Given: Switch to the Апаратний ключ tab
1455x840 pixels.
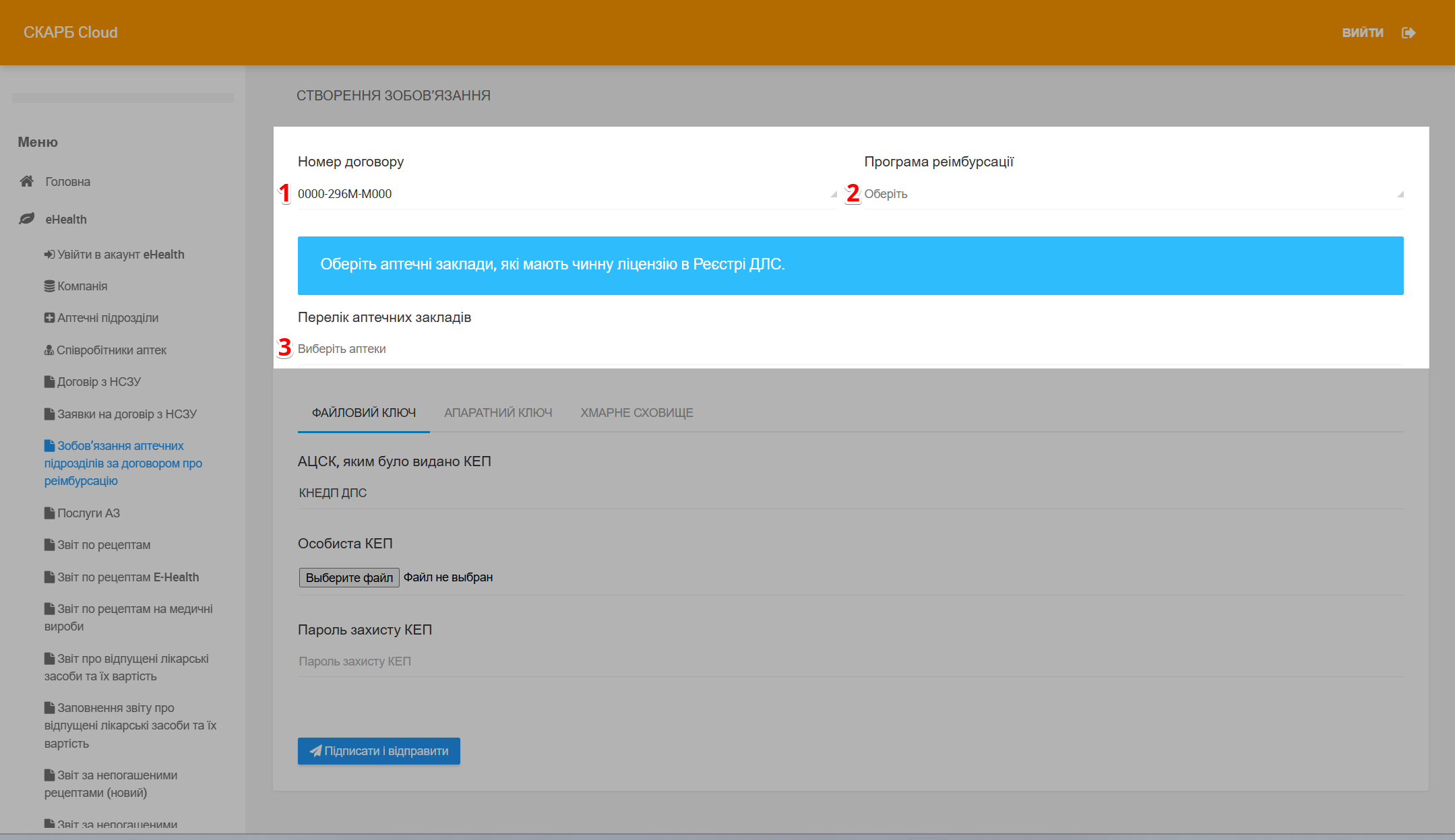Looking at the screenshot, I should [498, 413].
